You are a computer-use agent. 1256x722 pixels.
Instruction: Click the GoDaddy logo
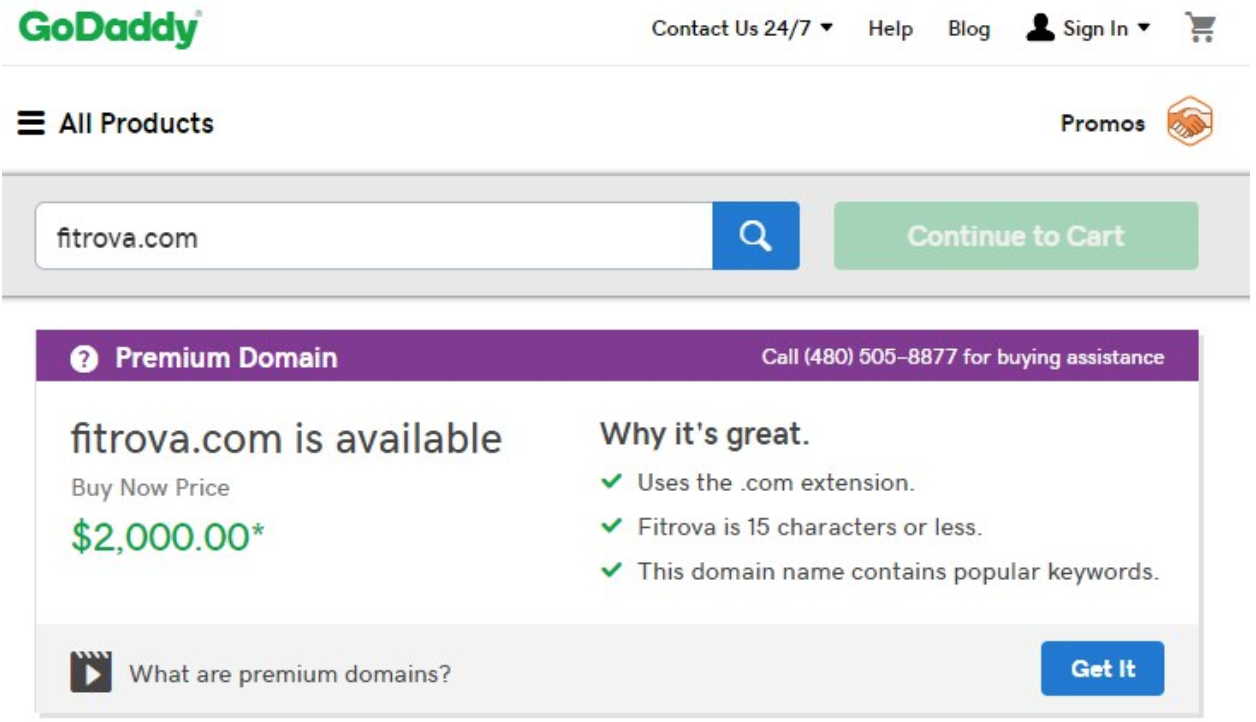[x=110, y=28]
